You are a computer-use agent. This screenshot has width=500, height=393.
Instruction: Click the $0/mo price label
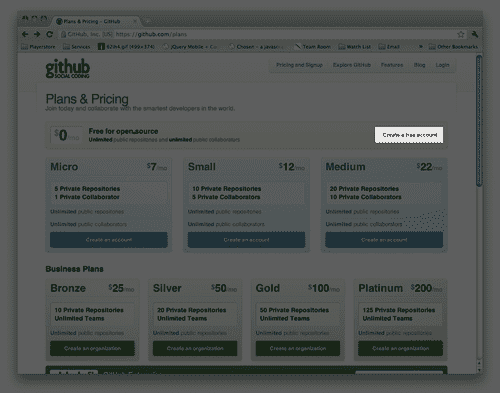coord(67,135)
